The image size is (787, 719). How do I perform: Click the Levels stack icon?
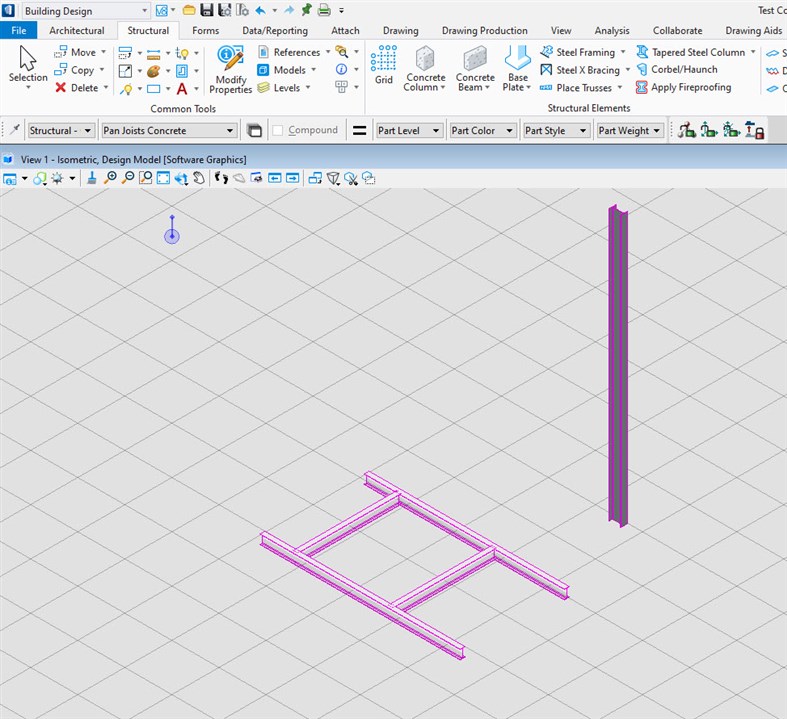(x=263, y=88)
